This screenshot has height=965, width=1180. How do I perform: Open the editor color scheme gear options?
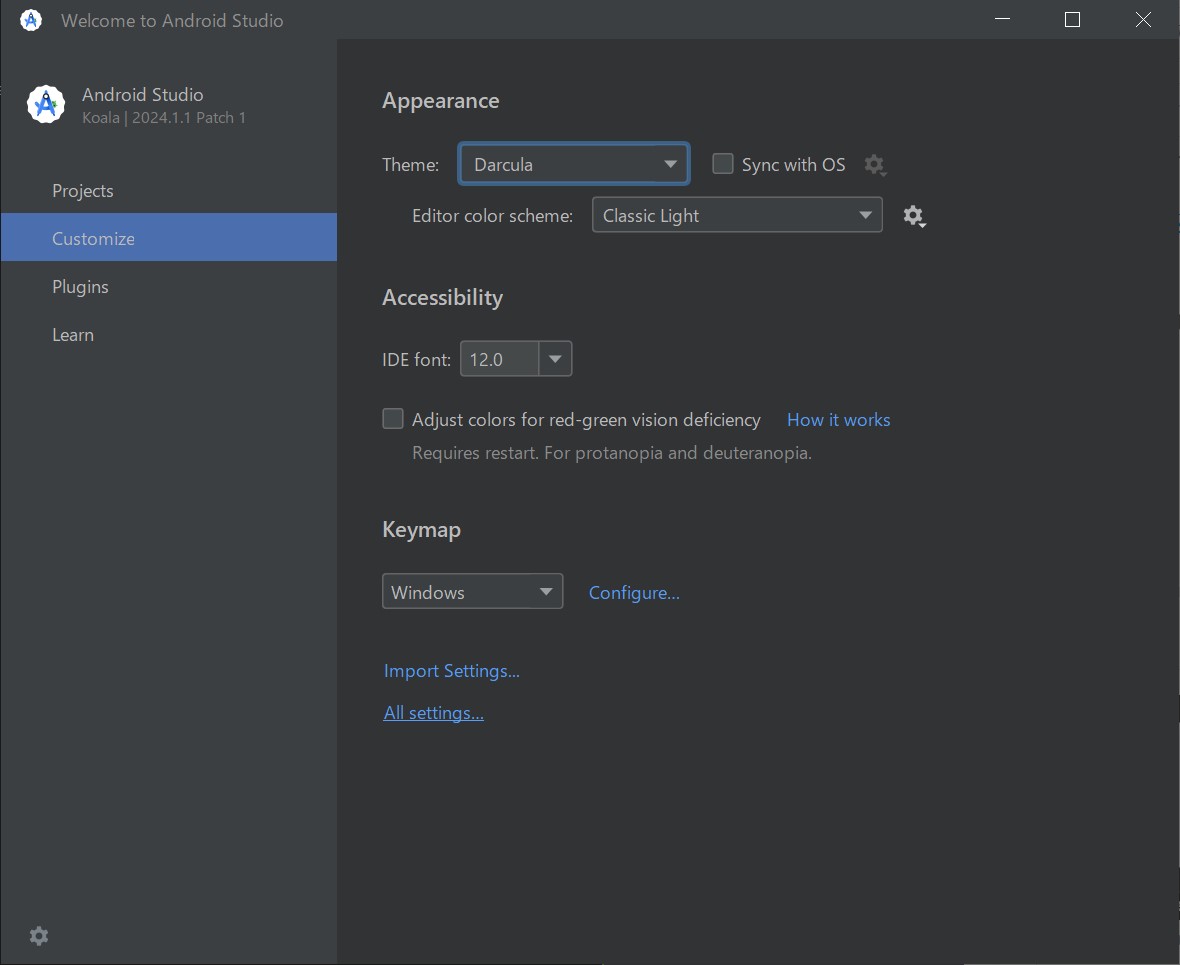(914, 217)
